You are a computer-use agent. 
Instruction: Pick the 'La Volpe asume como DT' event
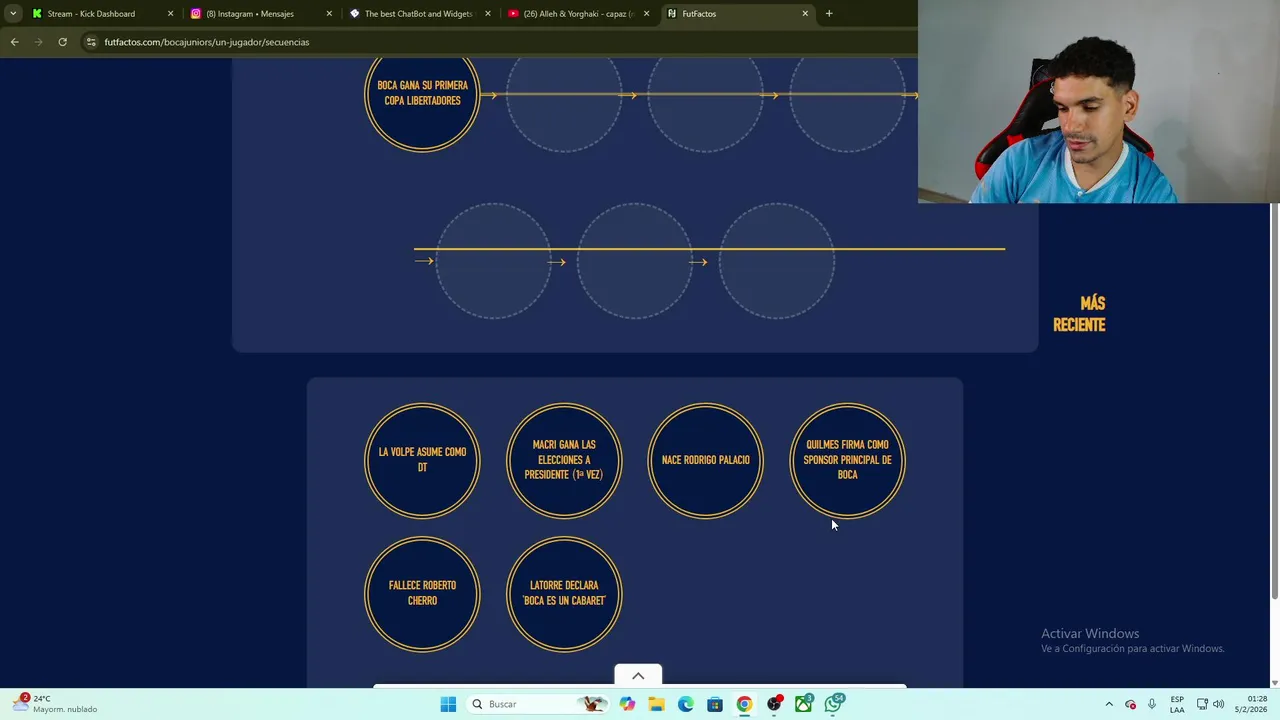coord(422,460)
